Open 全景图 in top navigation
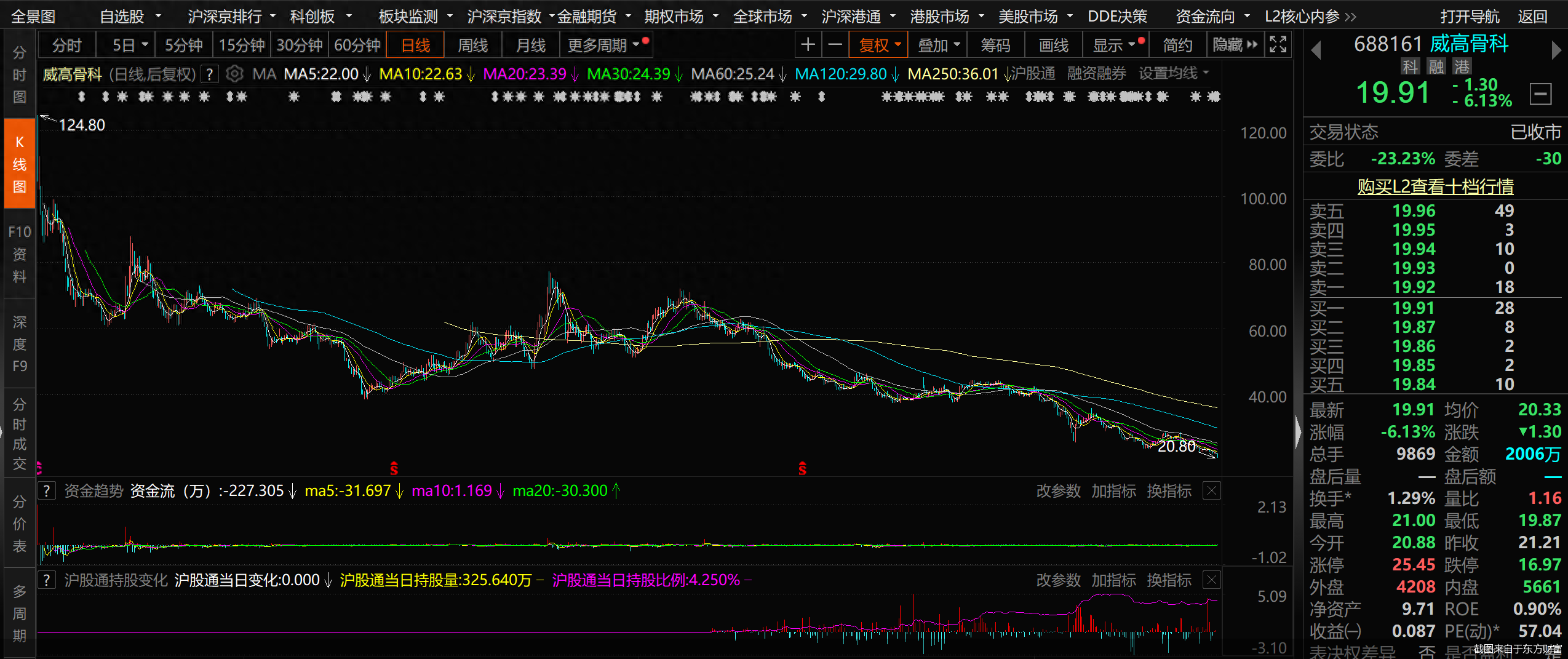 pyautogui.click(x=33, y=17)
